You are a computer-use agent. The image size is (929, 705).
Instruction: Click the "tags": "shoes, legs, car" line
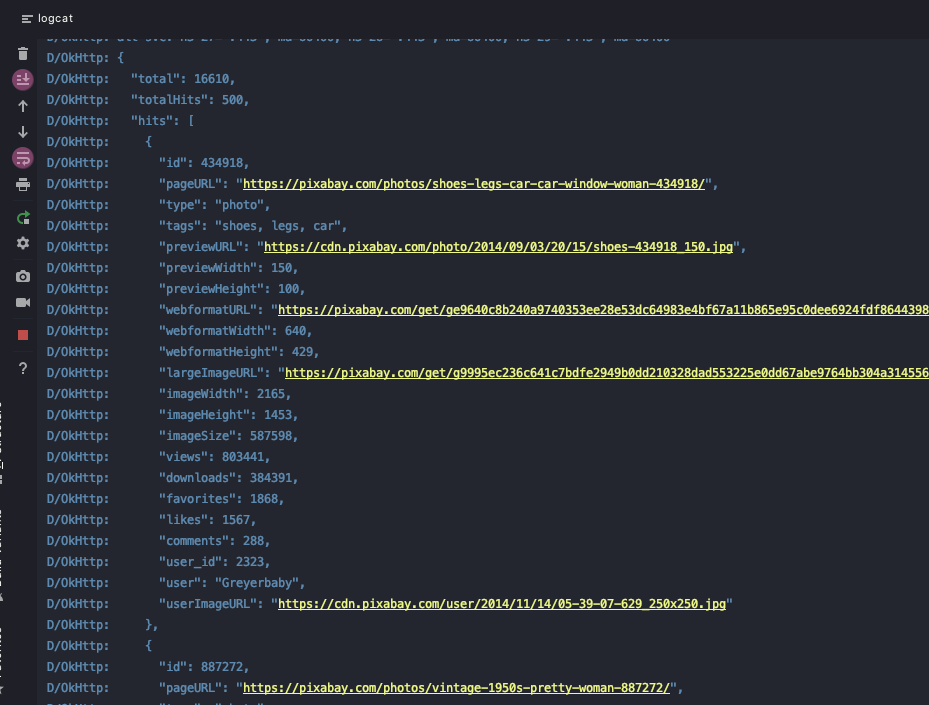(252, 226)
